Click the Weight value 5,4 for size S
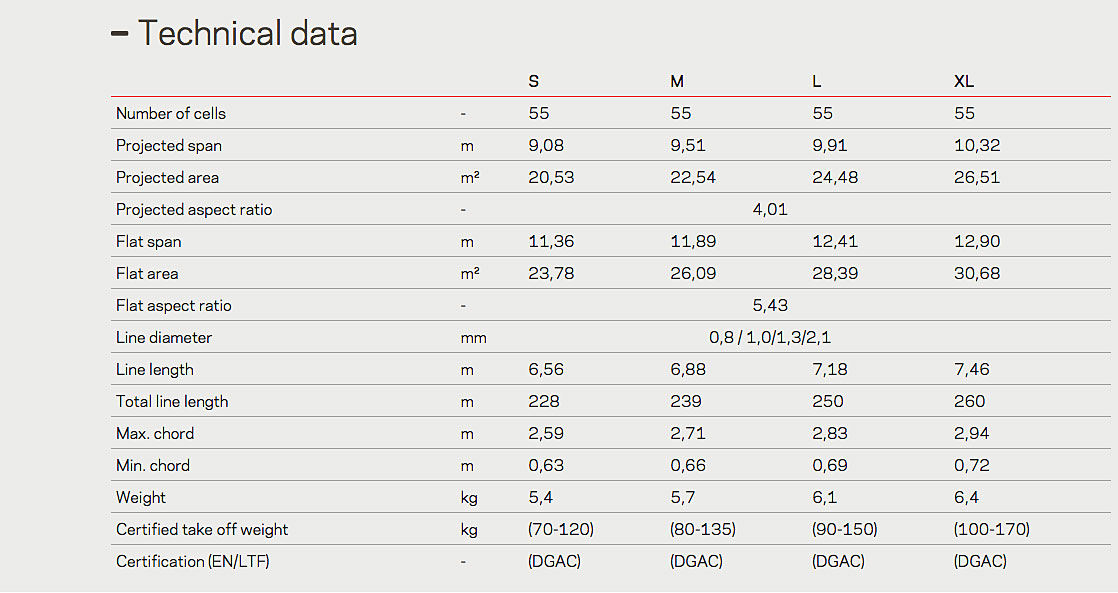 coord(540,497)
